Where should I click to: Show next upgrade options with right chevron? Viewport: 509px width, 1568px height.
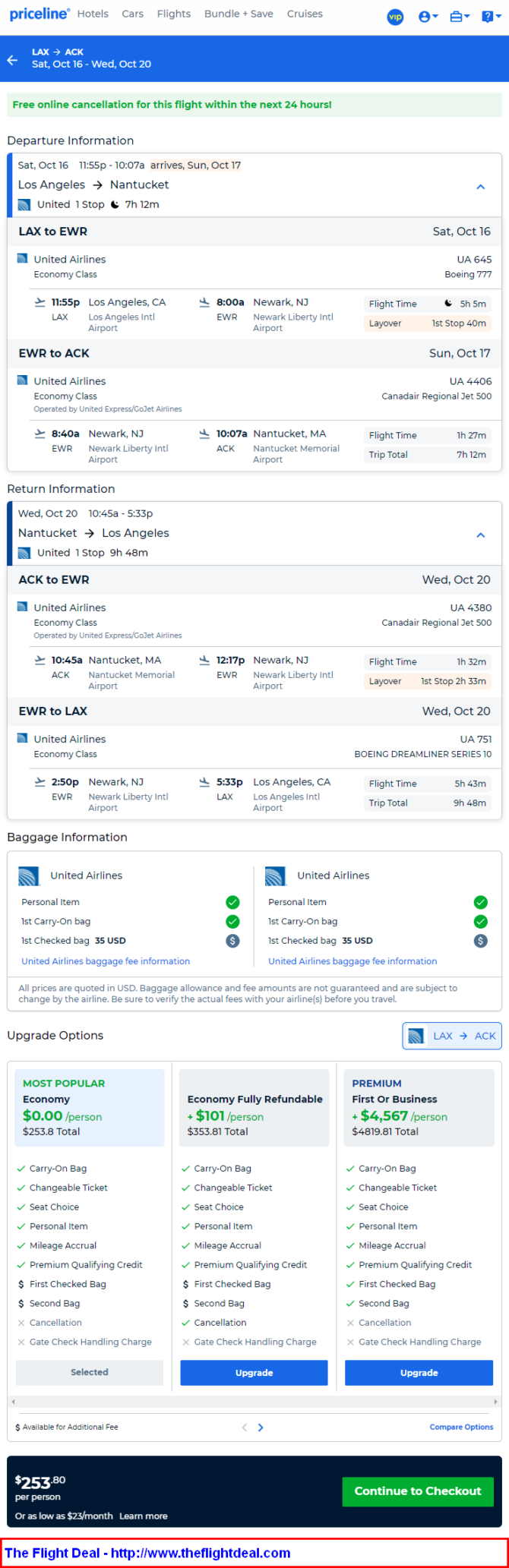(x=261, y=1428)
